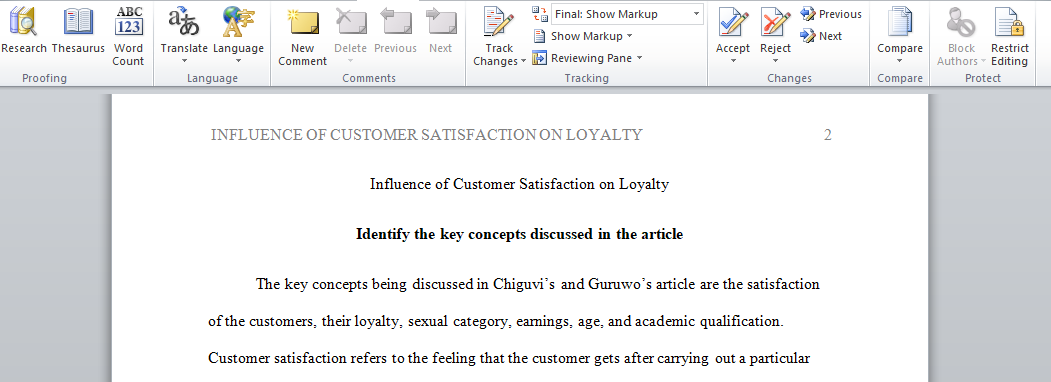Click the Translate icon
Screen dimensions: 1051x382
click(x=184, y=21)
